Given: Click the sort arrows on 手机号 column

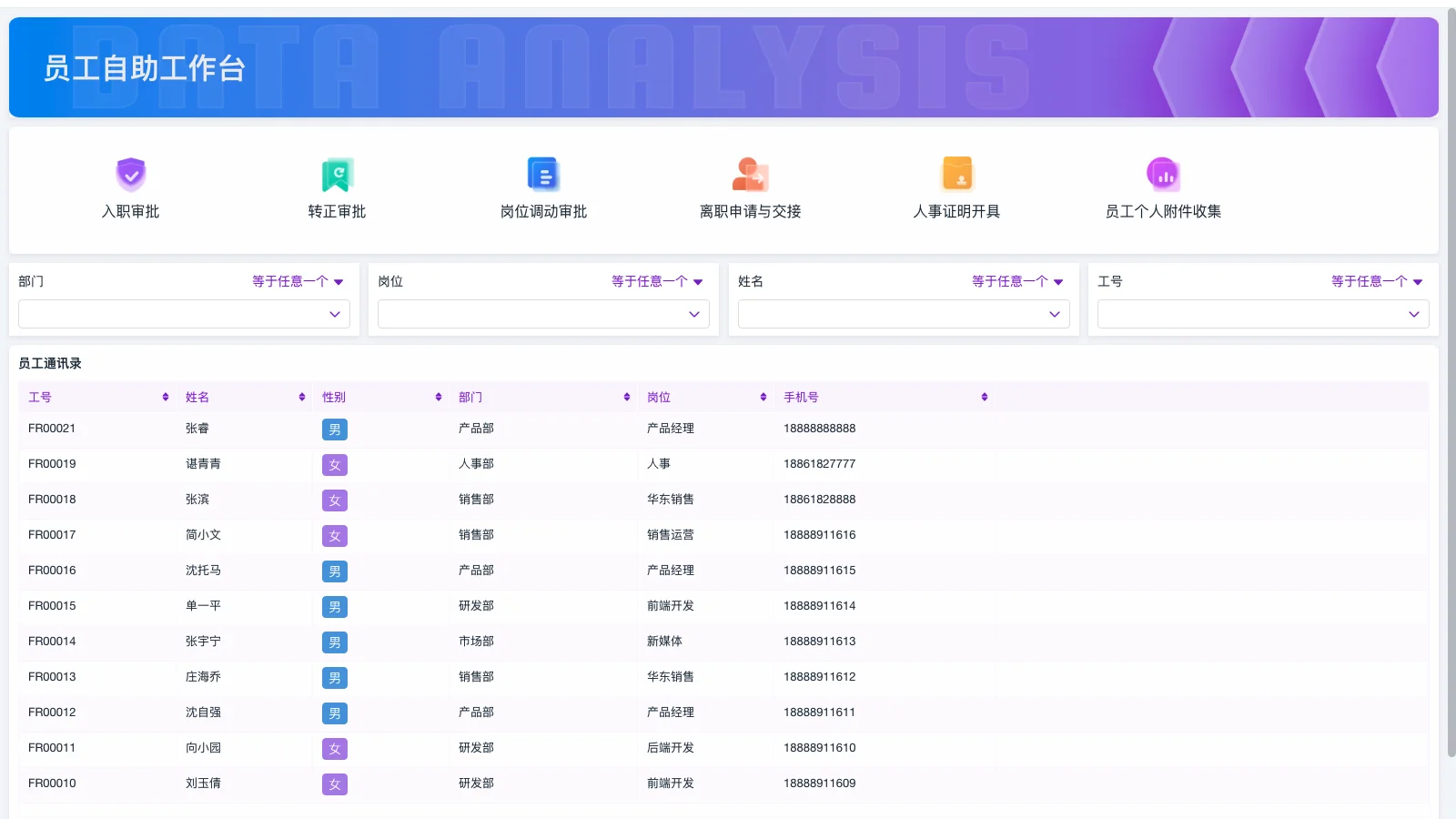Looking at the screenshot, I should pos(984,397).
